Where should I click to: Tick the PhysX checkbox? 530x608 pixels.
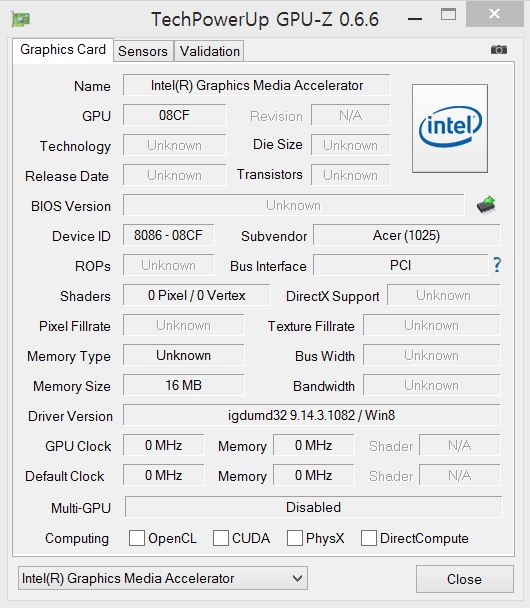tap(295, 538)
